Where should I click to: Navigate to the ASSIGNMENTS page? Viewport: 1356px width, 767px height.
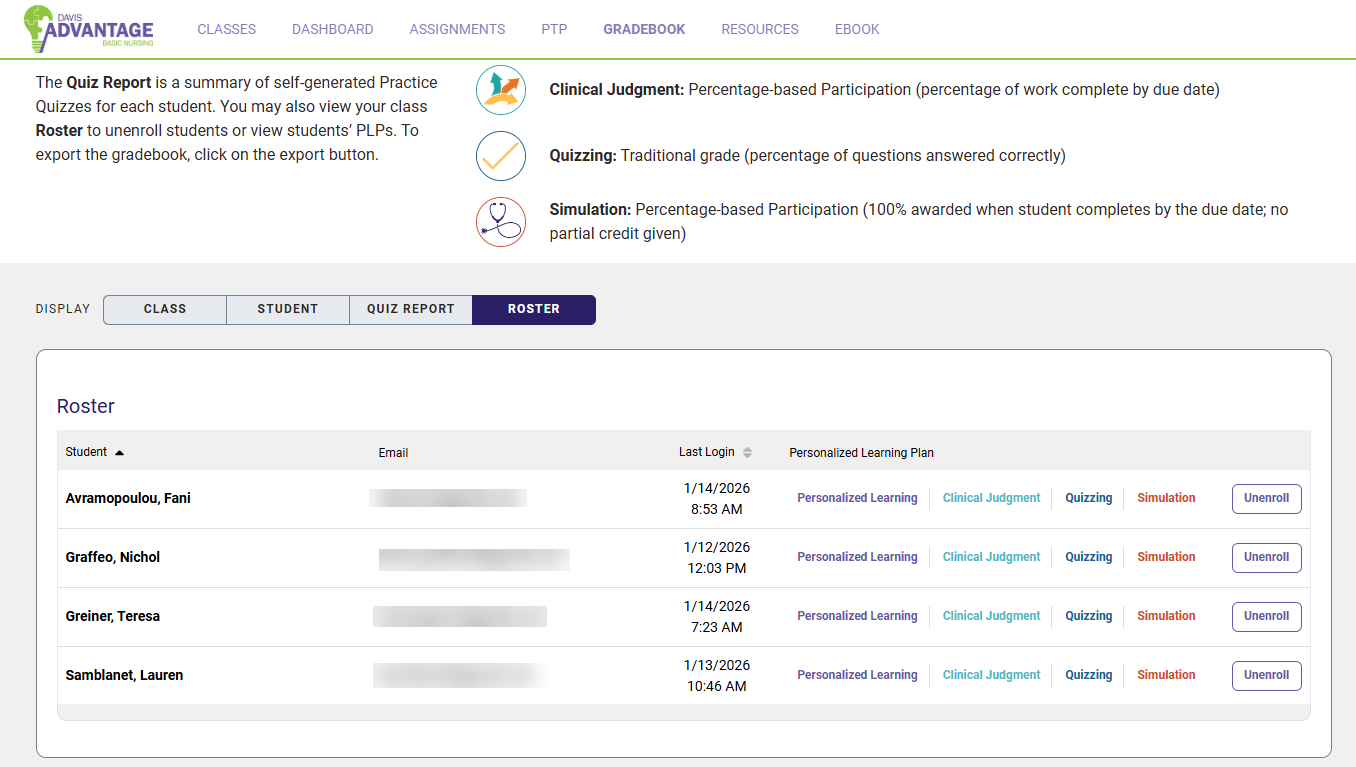click(x=457, y=29)
